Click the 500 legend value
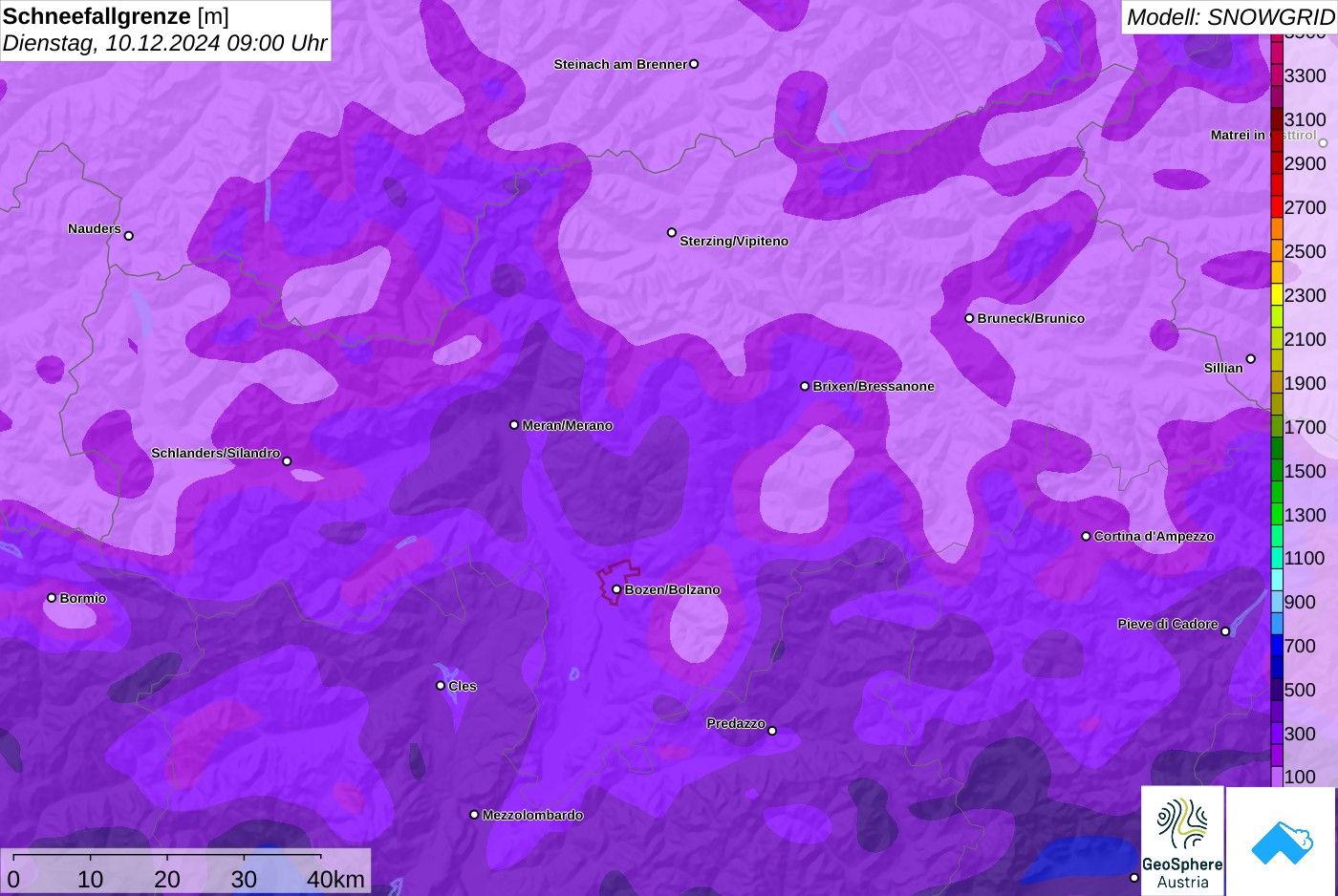Viewport: 1338px width, 896px height. tap(1300, 691)
